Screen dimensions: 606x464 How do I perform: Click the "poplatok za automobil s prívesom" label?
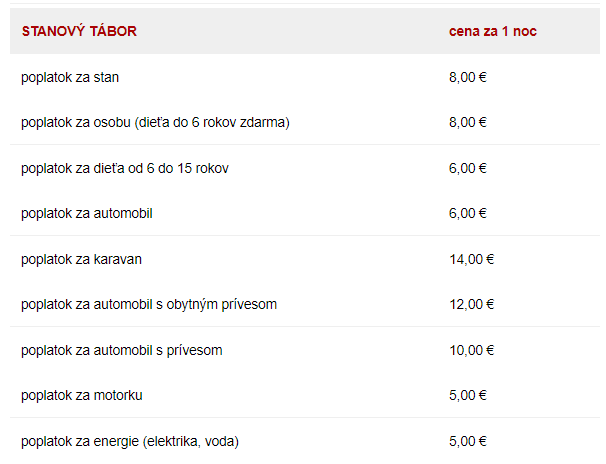121,350
